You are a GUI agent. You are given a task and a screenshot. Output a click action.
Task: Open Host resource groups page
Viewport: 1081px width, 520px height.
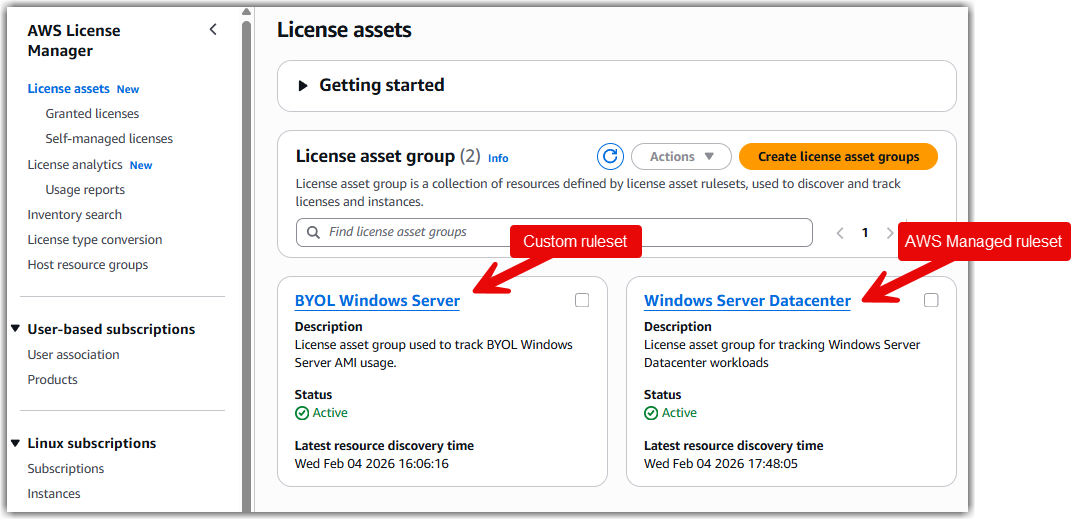[x=88, y=265]
